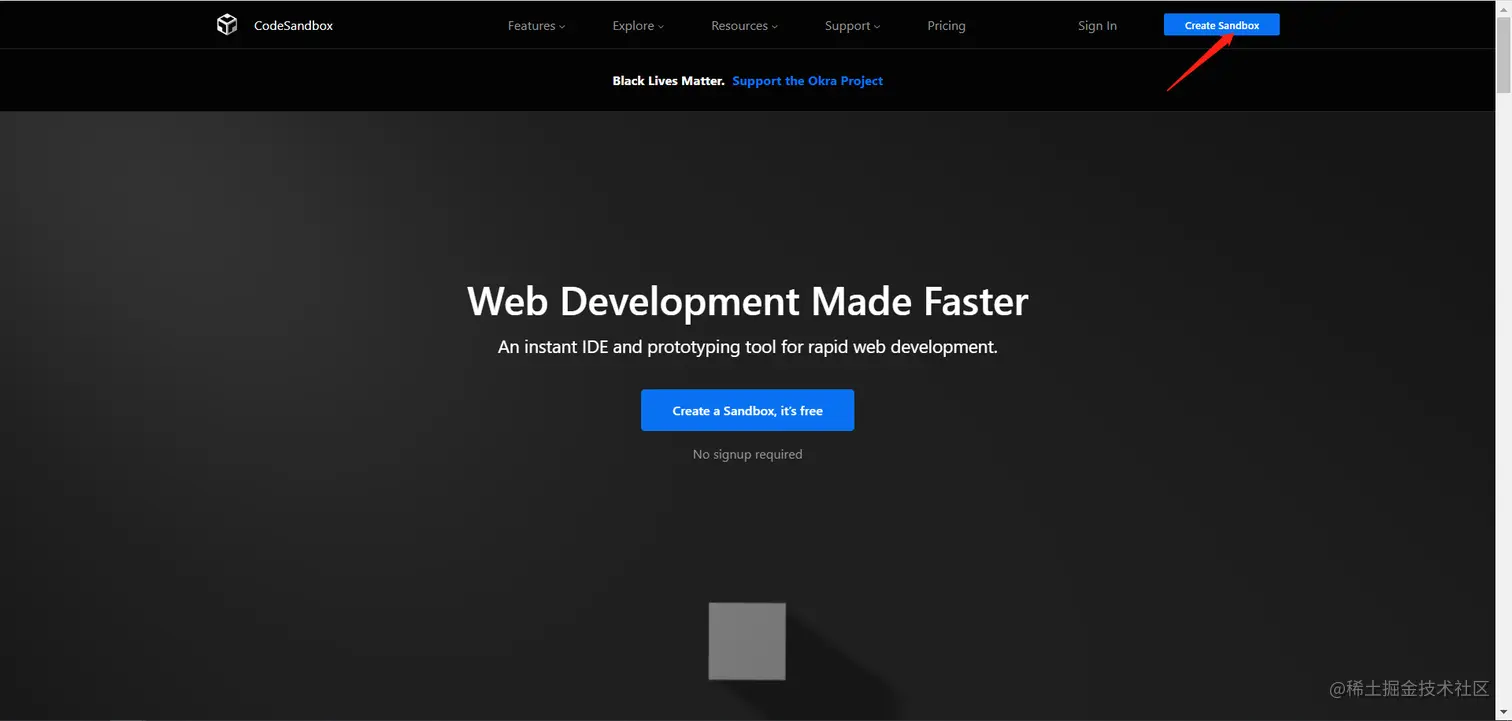Click the Create Sandbox header button
1512x721 pixels.
(1221, 25)
